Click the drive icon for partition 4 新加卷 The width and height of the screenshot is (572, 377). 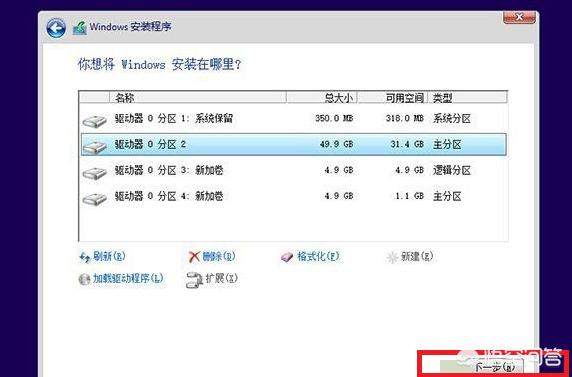94,199
